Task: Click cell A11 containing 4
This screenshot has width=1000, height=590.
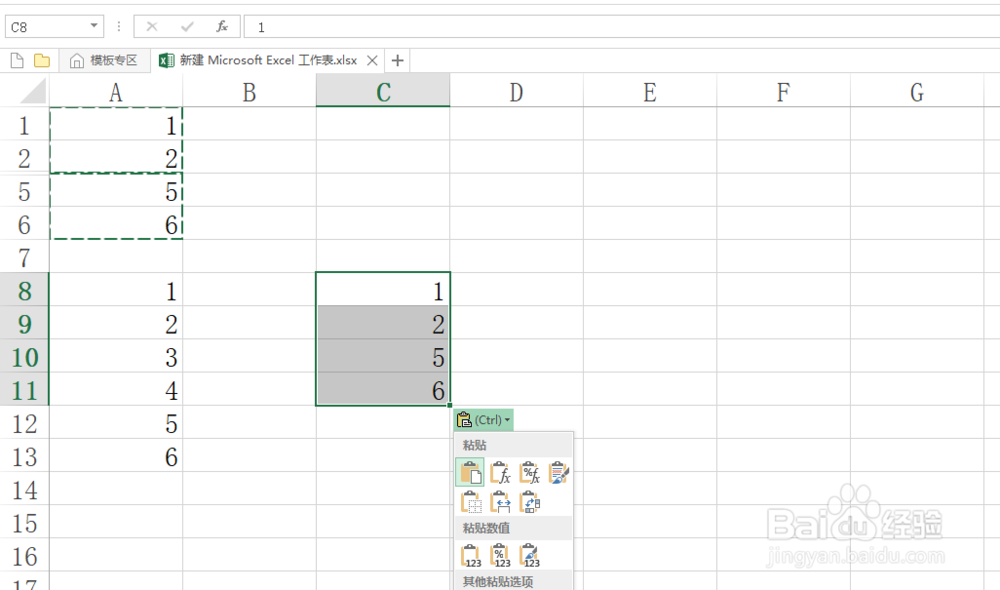Action: (116, 390)
